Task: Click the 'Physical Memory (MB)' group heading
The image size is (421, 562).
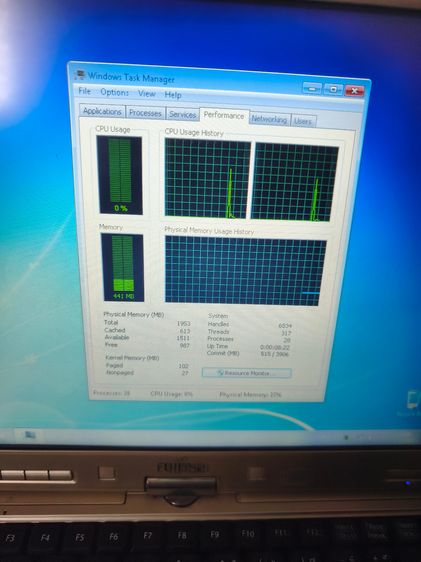Action: point(134,315)
